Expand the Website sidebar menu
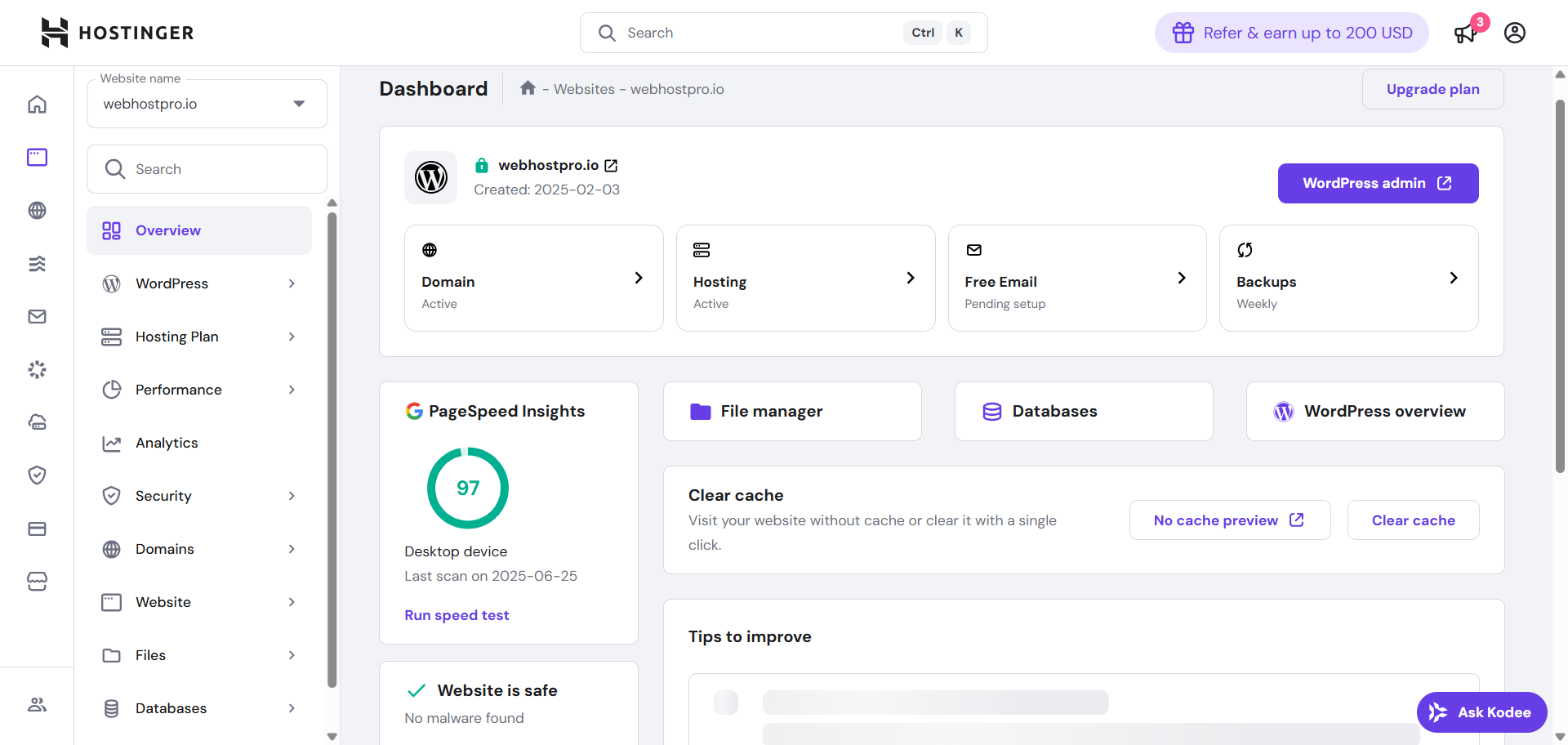This screenshot has height=745, width=1568. click(199, 602)
